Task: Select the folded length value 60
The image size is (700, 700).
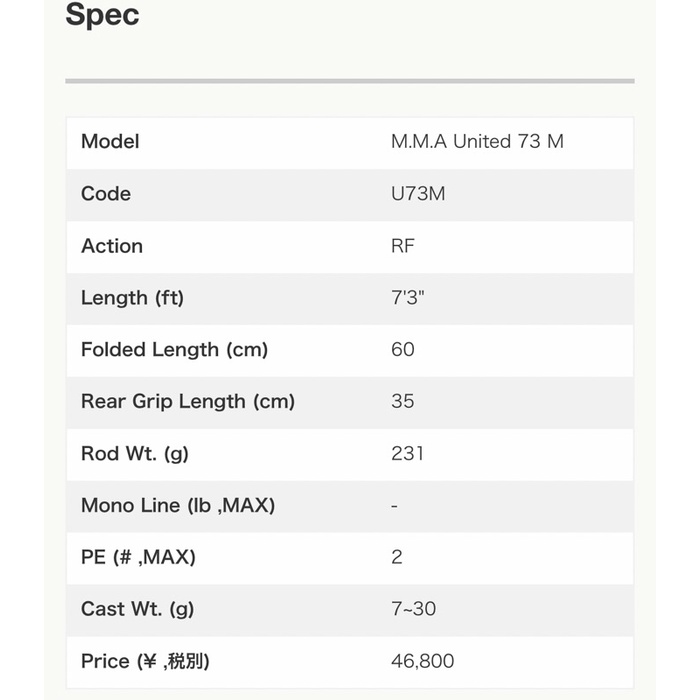Action: pos(403,350)
